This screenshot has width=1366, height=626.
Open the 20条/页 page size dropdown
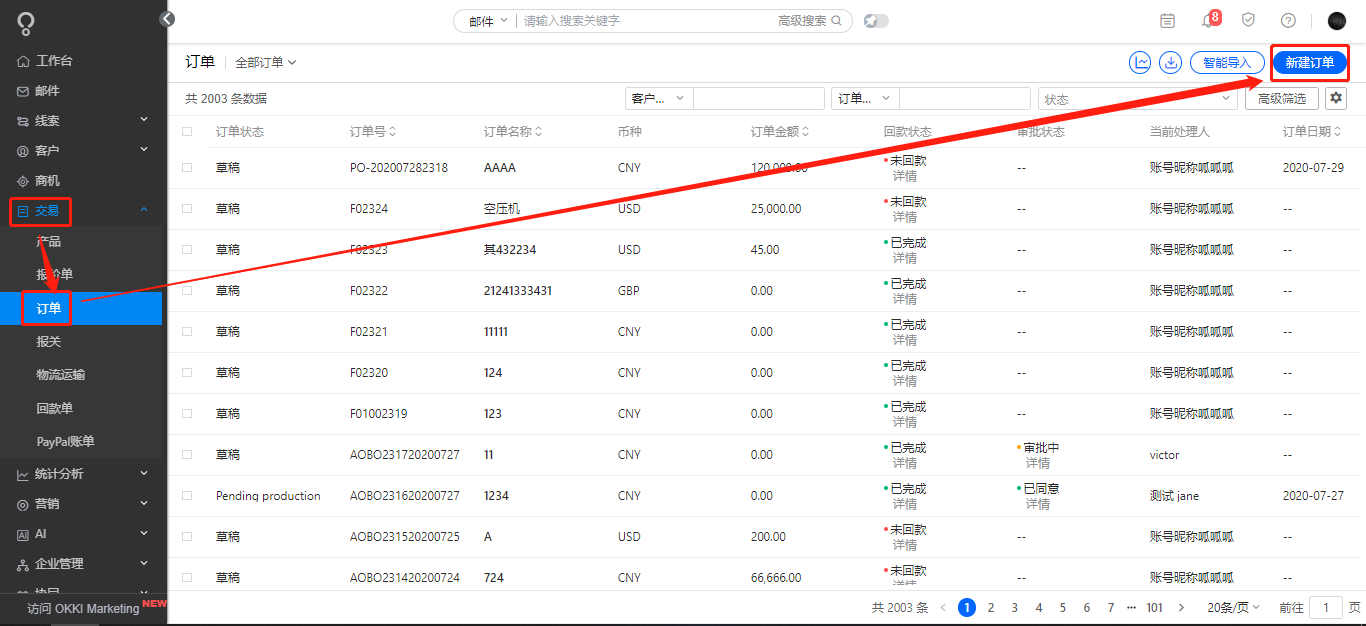tap(1233, 607)
